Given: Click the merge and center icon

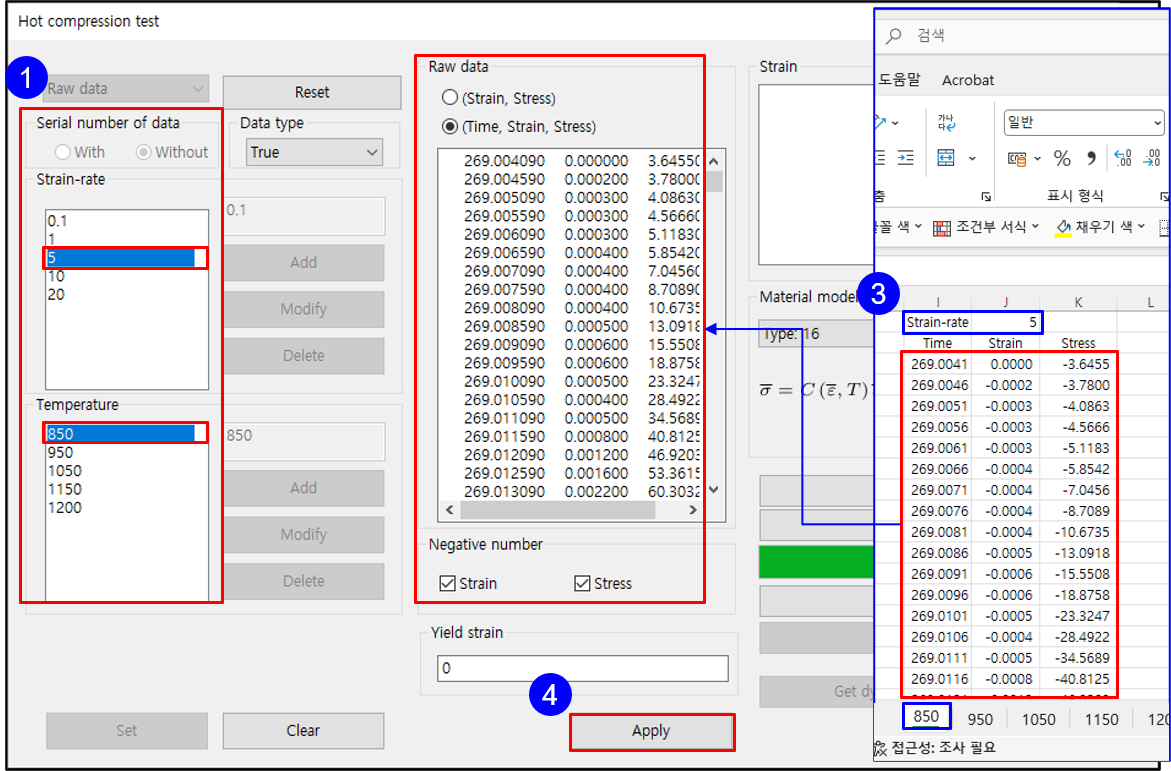Looking at the screenshot, I should tap(945, 158).
